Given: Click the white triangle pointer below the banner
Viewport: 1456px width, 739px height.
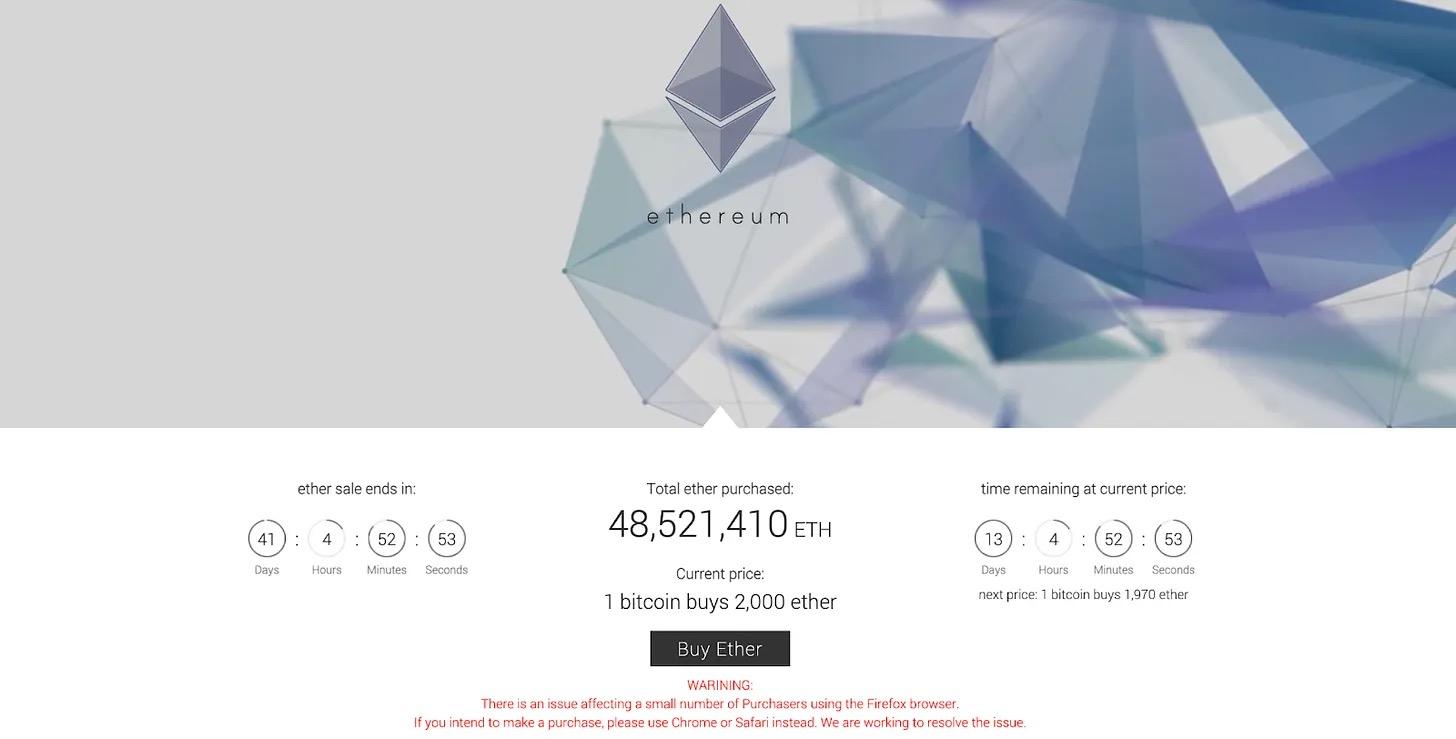Looking at the screenshot, I should point(720,419).
